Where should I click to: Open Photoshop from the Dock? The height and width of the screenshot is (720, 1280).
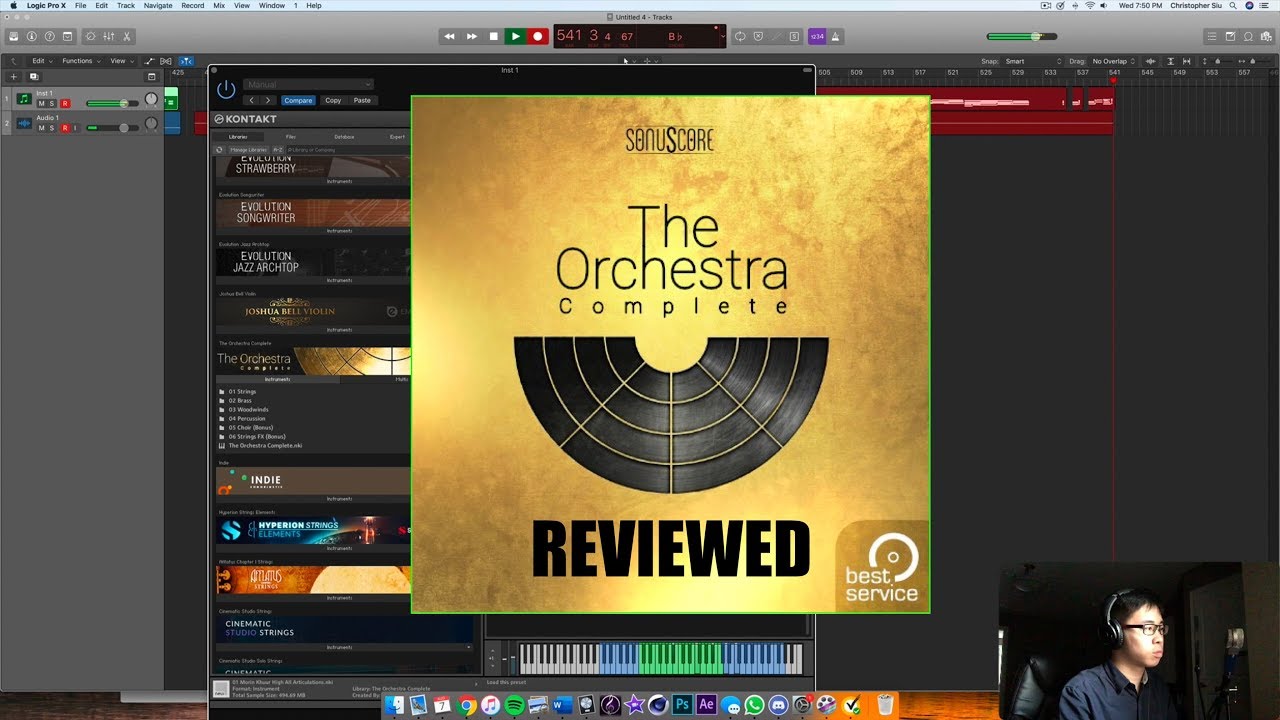683,705
